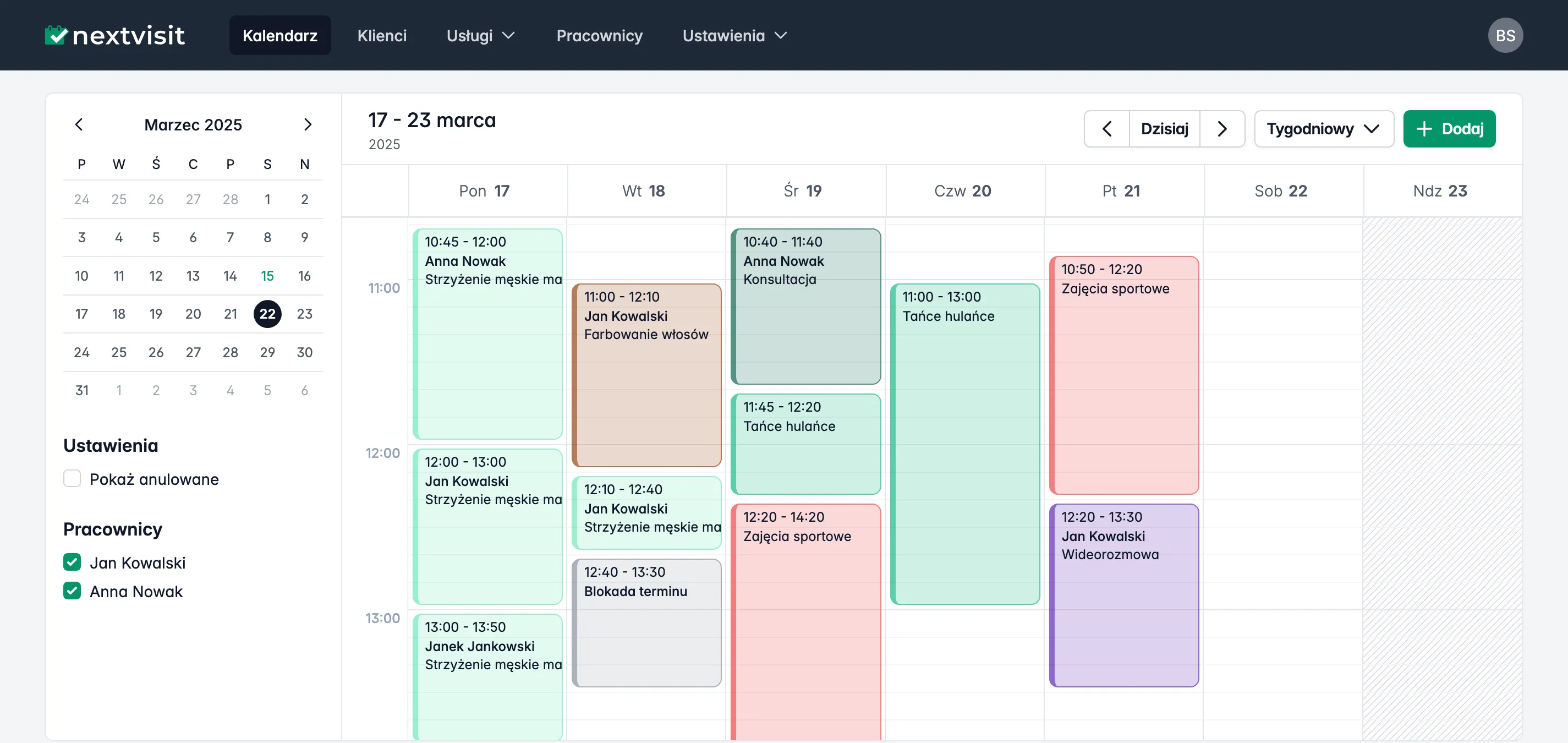1568x743 pixels.
Task: Navigate to Pracownicy page
Action: click(x=599, y=35)
